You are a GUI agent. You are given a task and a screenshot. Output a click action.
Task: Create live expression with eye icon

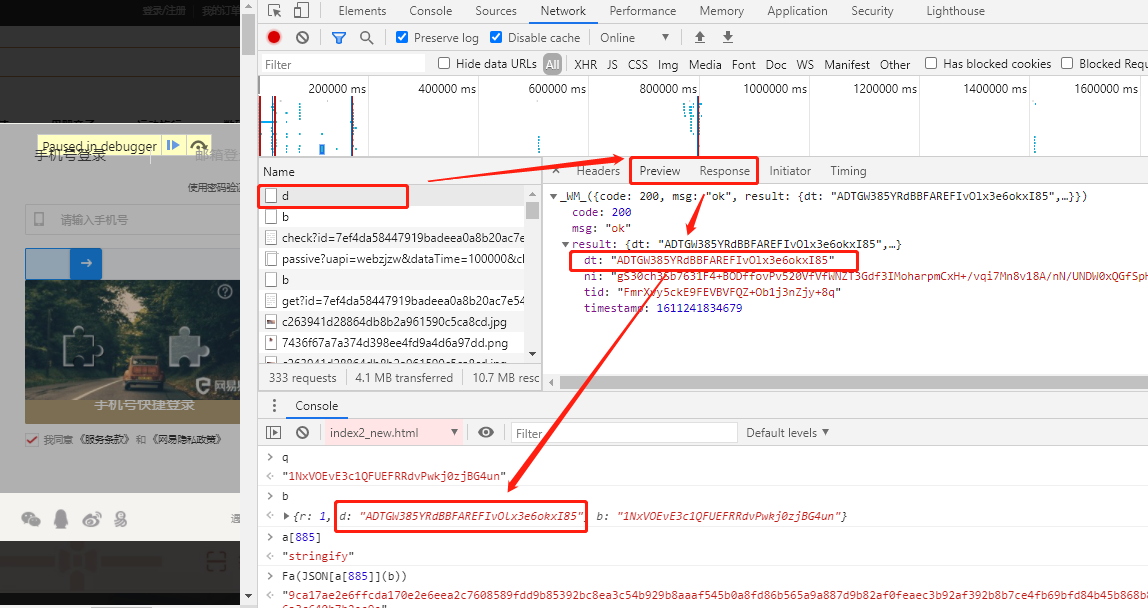(485, 433)
